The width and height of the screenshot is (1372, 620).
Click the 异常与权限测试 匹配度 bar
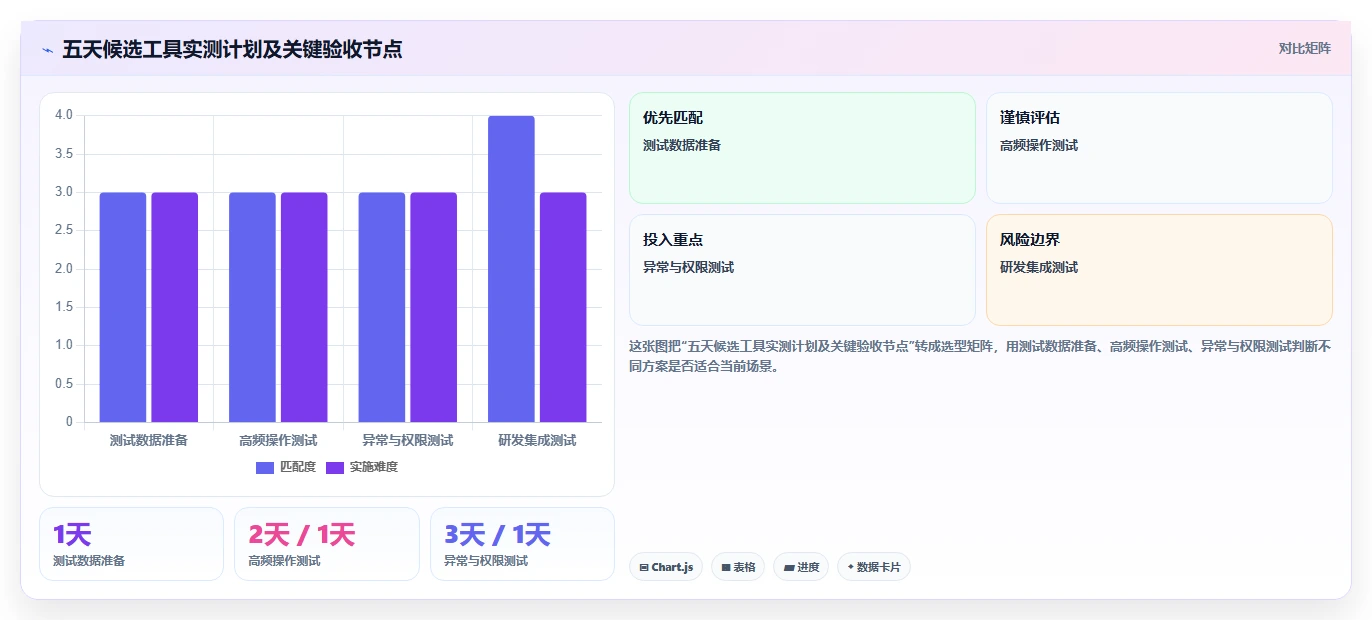tap(382, 307)
